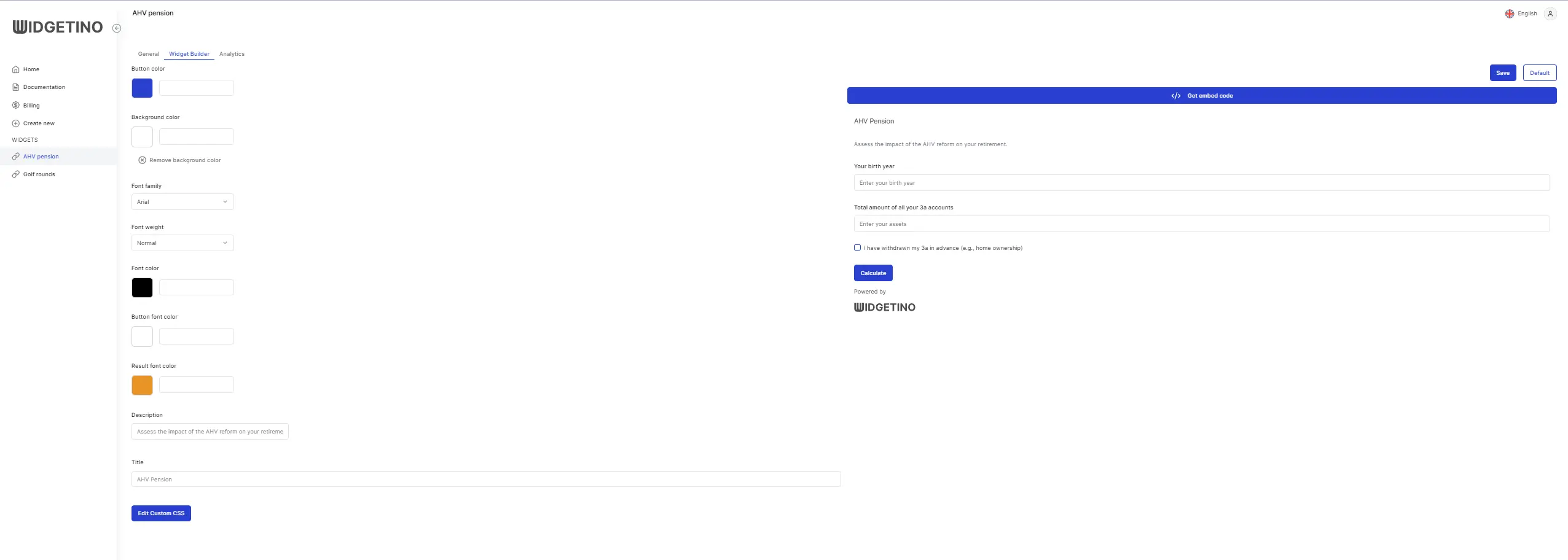
Task: Click the Home icon in sidebar
Action: [16, 69]
